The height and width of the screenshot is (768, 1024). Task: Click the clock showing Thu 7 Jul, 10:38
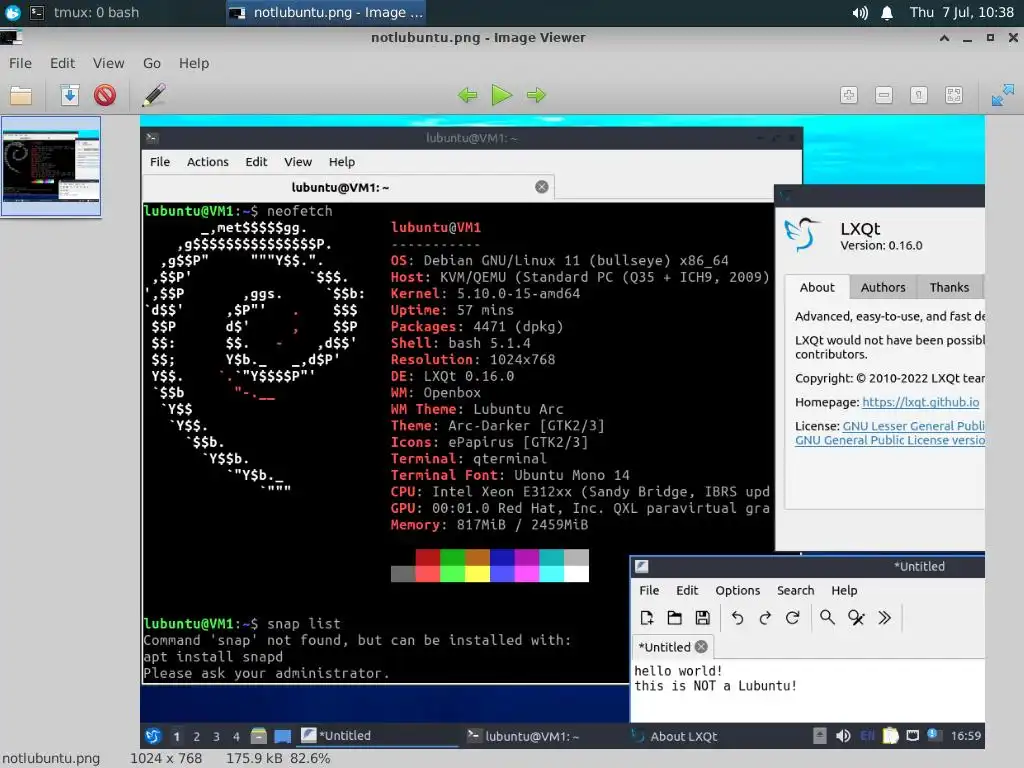(x=961, y=12)
